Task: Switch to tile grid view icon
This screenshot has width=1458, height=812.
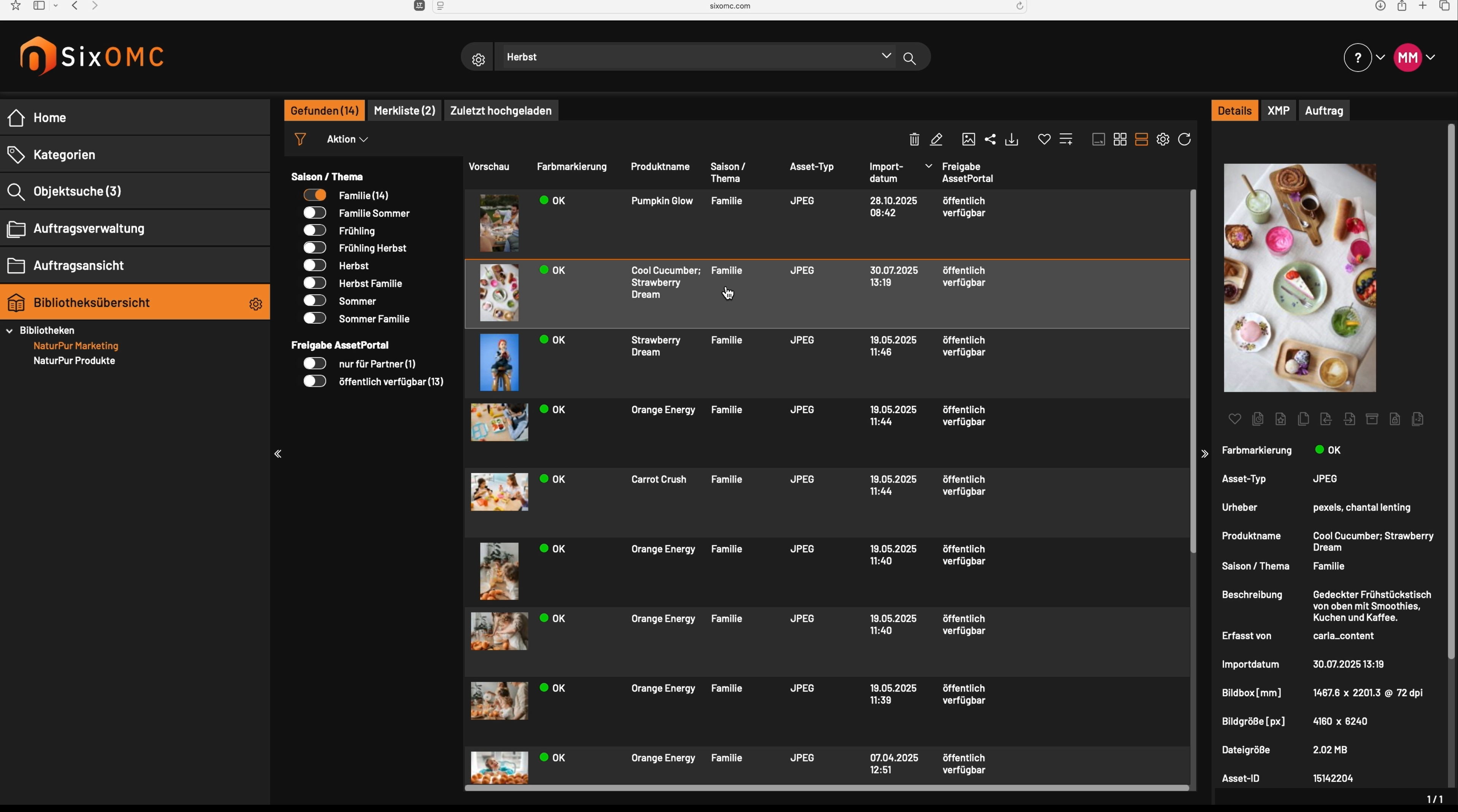Action: pyautogui.click(x=1120, y=139)
